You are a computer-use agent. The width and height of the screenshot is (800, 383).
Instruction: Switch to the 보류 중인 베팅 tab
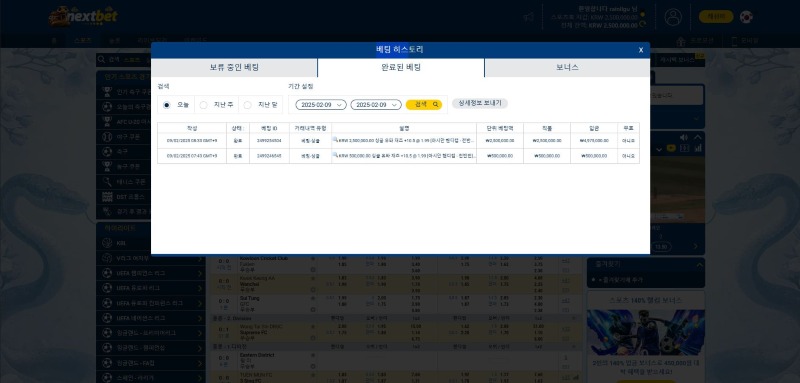tap(234, 67)
